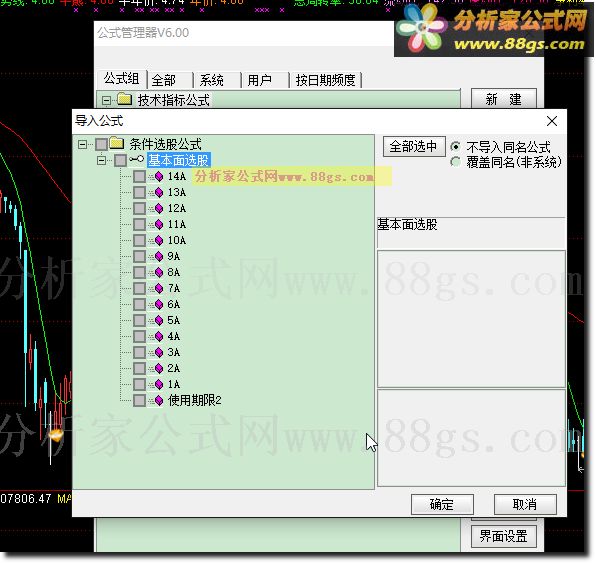Screen dimensions: 596x563
Task: Select the 9A formula label
Action: (174, 256)
